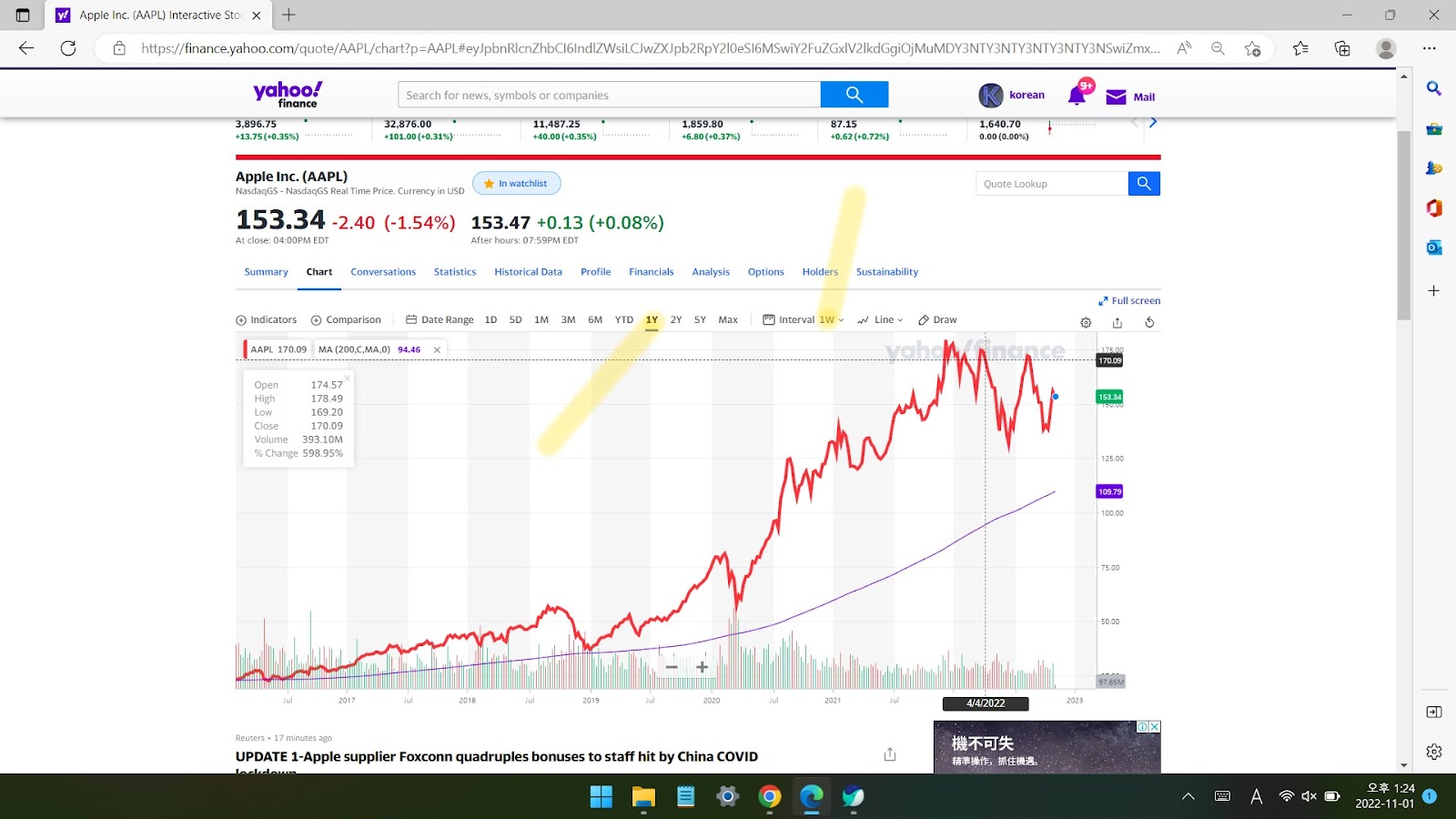Open the chart in Full screen
1456x819 pixels.
pyautogui.click(x=1129, y=300)
